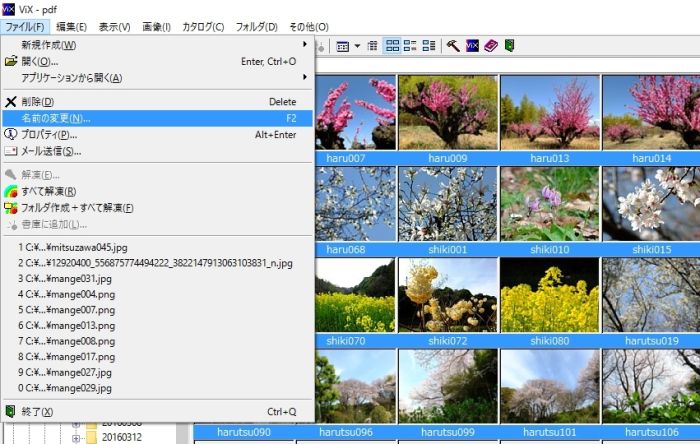The height and width of the screenshot is (444, 700).
Task: Click 削除(D) to delete selected files
Action: (x=37, y=102)
